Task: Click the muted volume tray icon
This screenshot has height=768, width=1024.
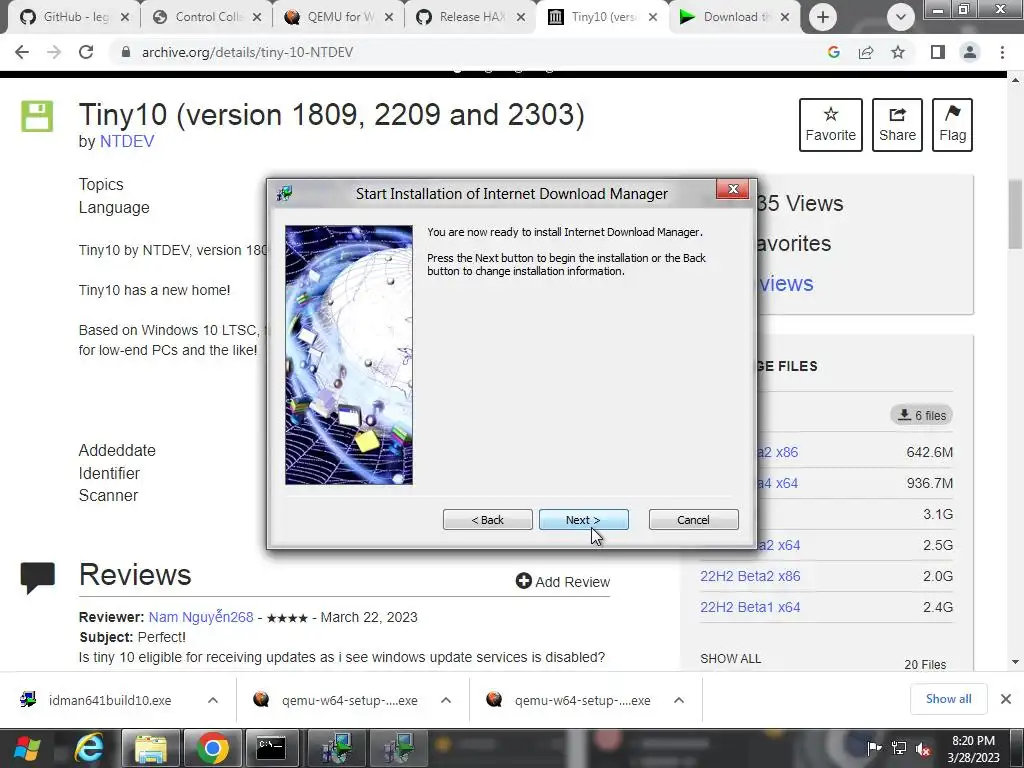Action: [x=923, y=748]
